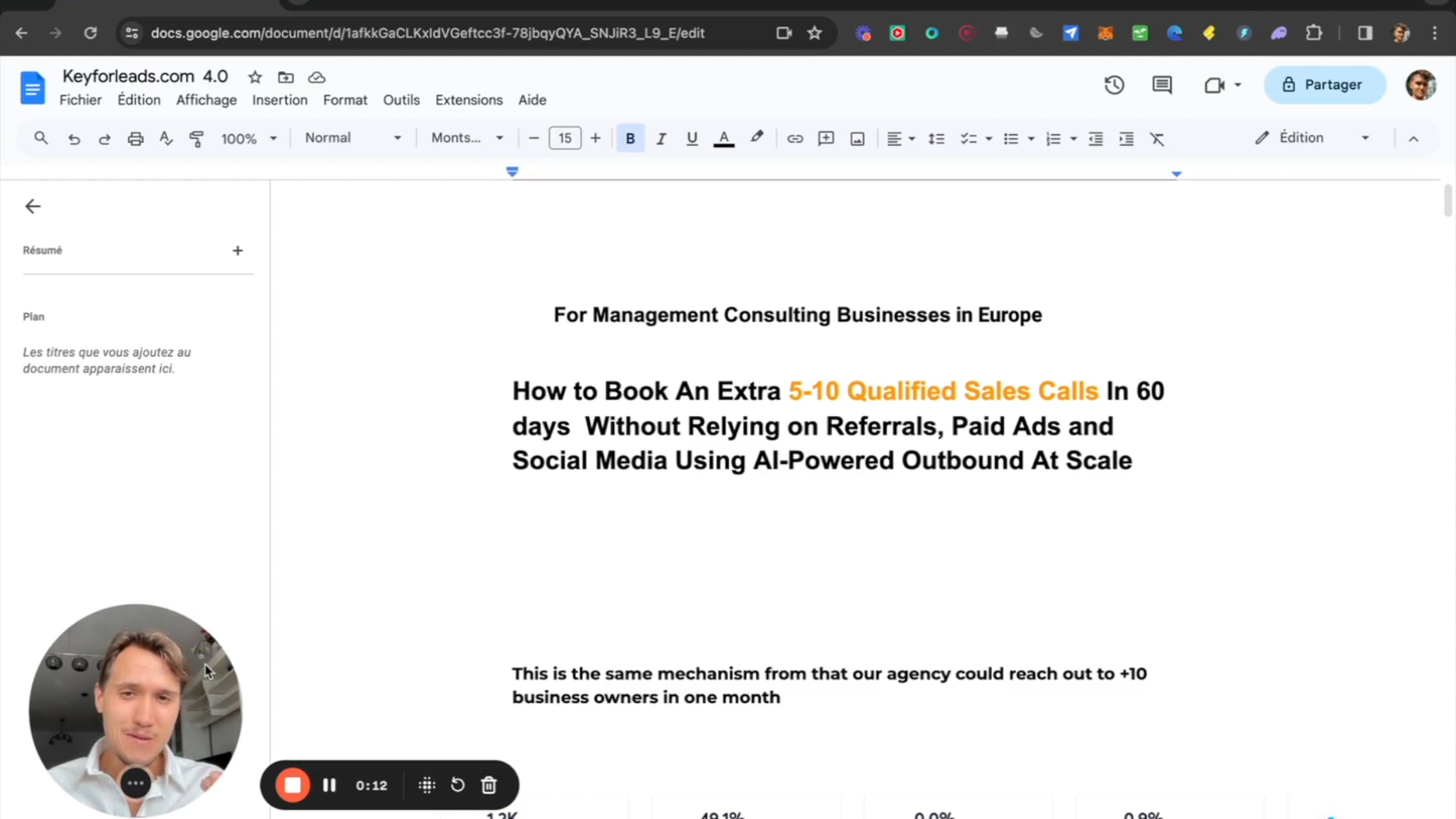Click the Partager share button
Screen dimensions: 1456x819
click(x=1324, y=85)
